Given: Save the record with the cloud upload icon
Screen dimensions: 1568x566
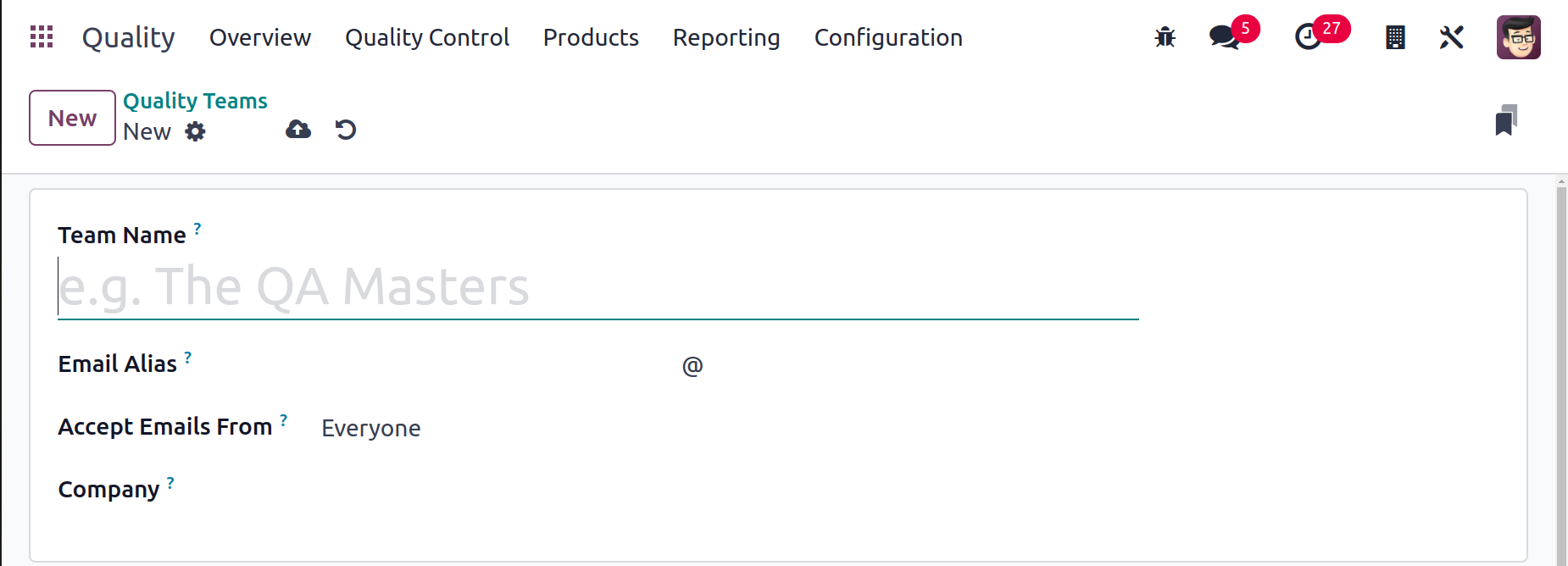Looking at the screenshot, I should [298, 130].
